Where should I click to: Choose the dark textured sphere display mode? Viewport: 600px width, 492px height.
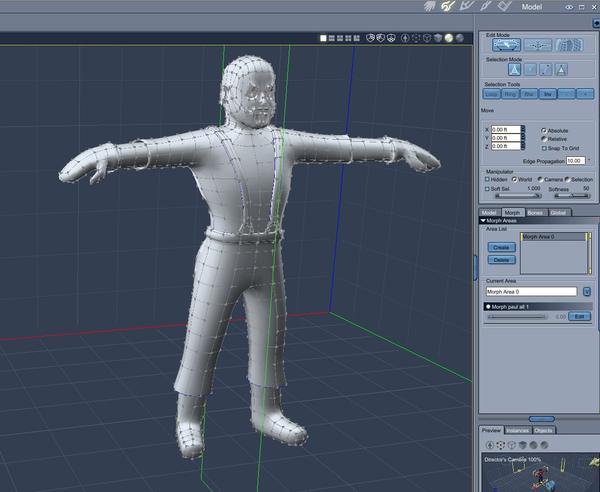pos(460,38)
